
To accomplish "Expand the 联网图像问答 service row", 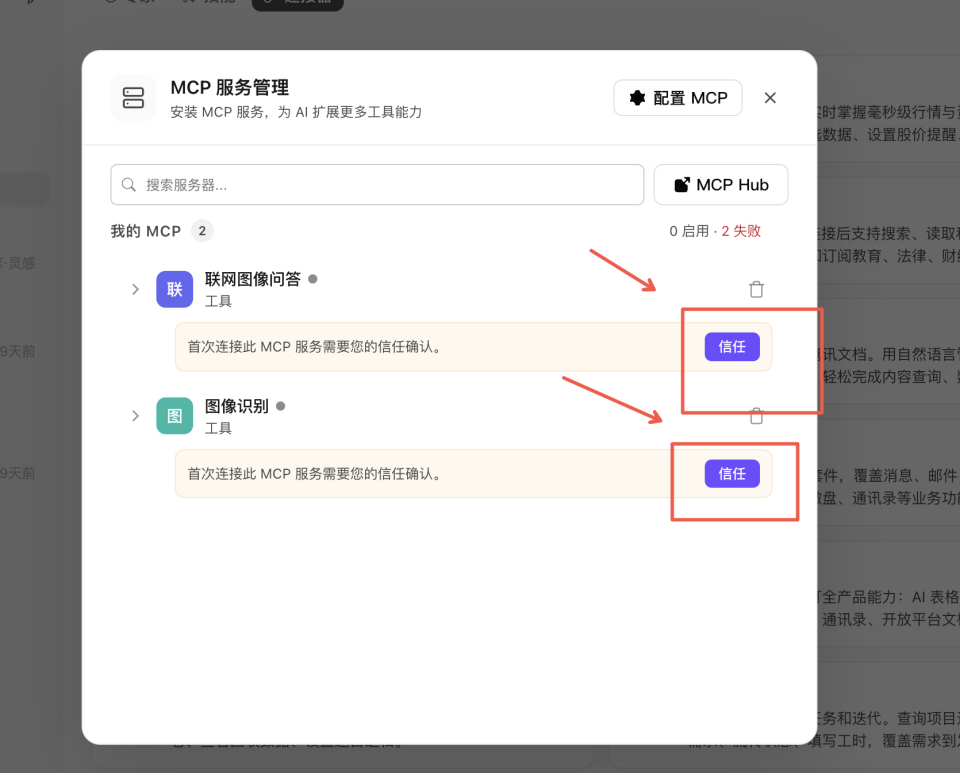I will click(135, 289).
